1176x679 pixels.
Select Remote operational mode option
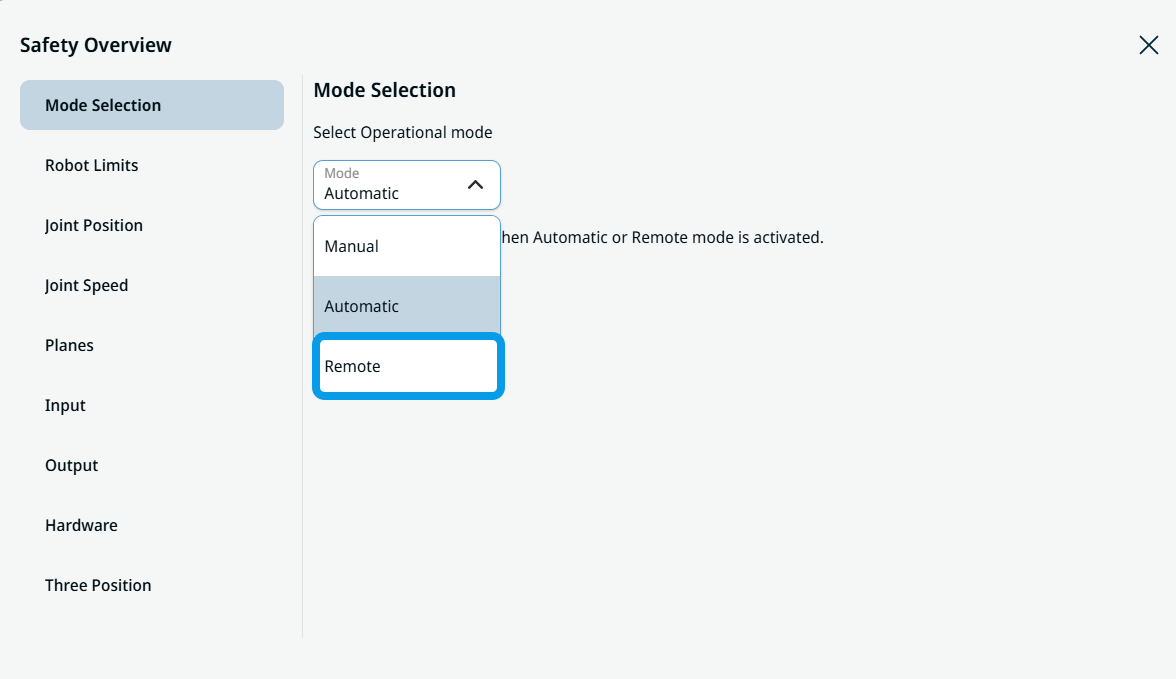click(x=408, y=366)
